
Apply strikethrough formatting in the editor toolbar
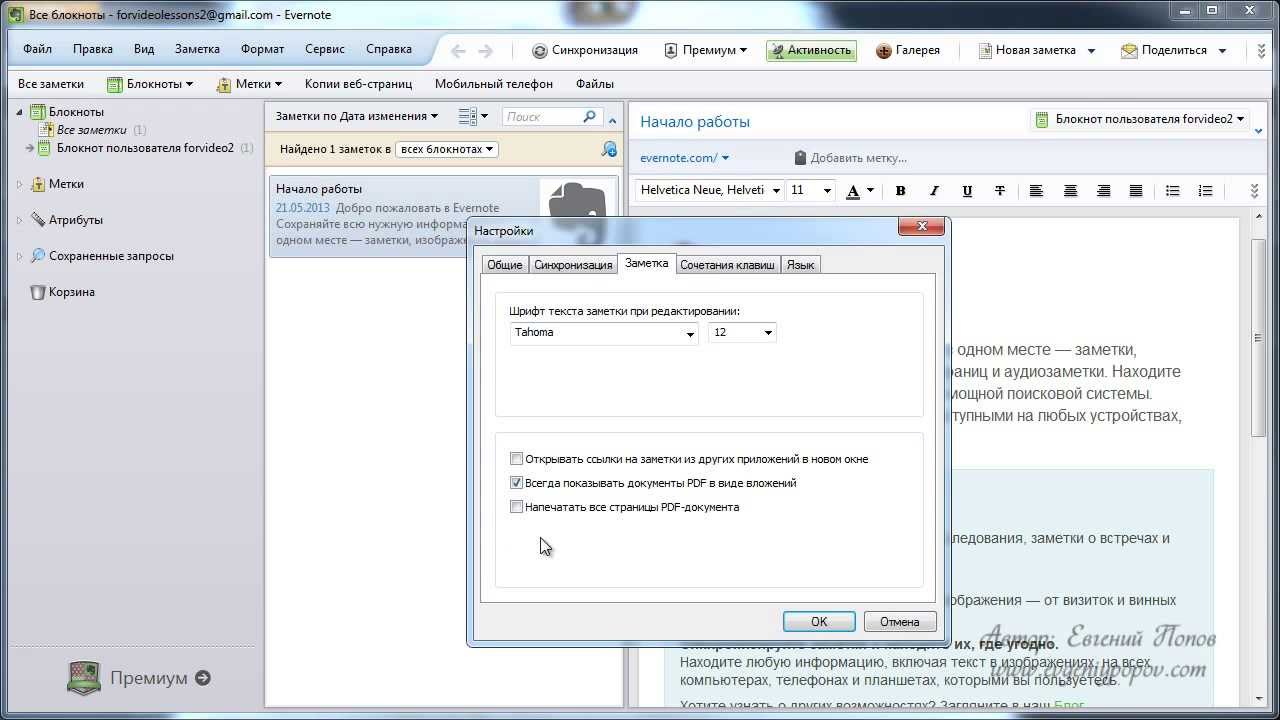click(x=1000, y=190)
